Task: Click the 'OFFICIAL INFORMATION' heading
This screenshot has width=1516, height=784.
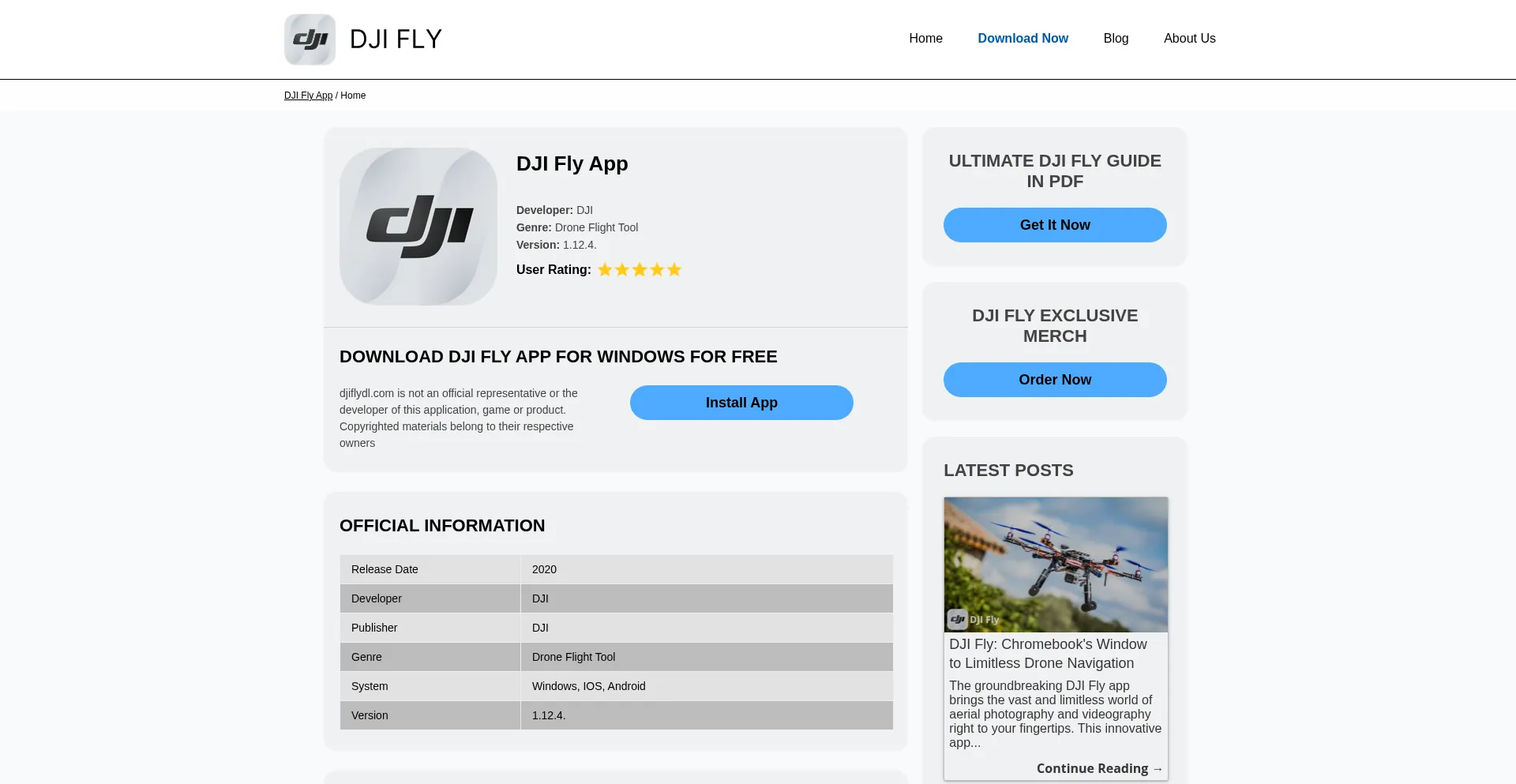Action: [x=442, y=526]
